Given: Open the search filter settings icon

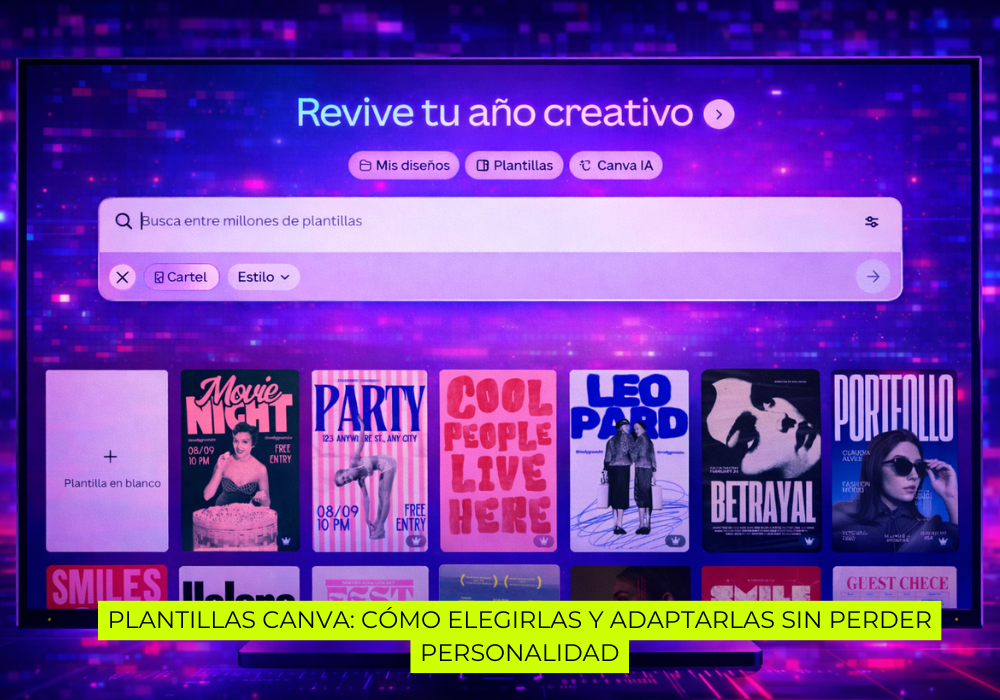Looking at the screenshot, I should point(871,220).
